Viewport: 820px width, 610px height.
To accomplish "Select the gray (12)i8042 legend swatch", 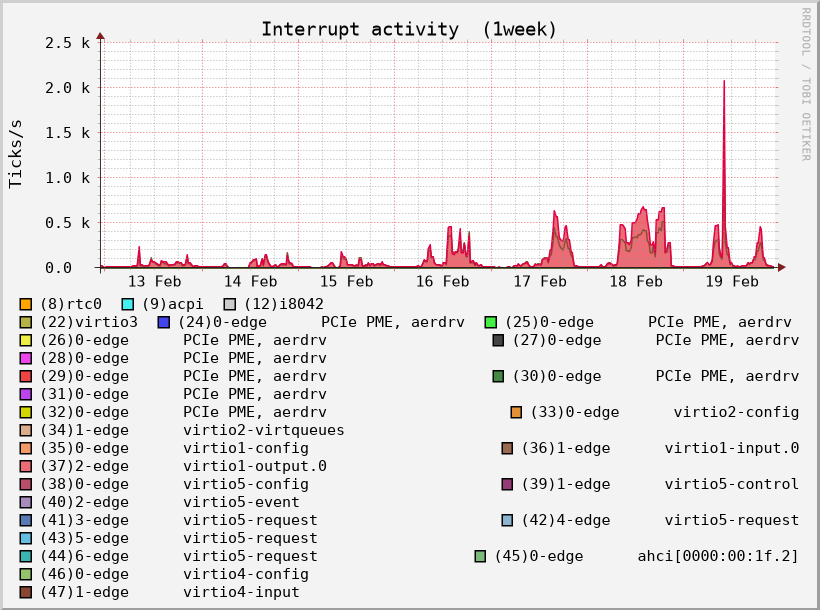I will coord(230,304).
